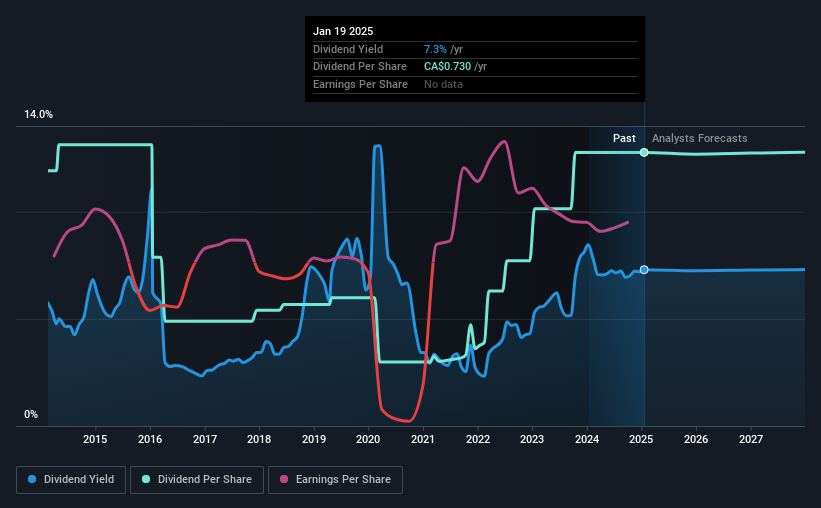Select the teal dividend marker at 2025
Screen dimensions: 821x508
644,152
